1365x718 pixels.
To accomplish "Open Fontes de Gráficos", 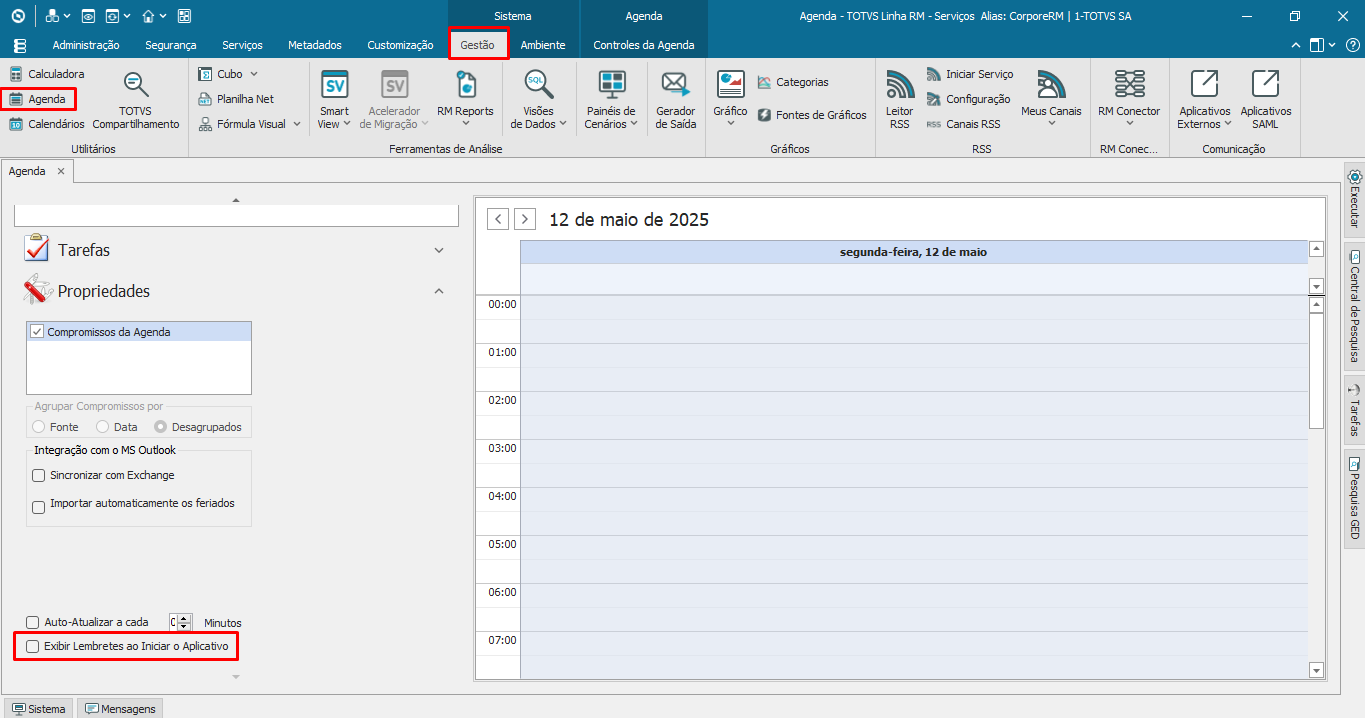I will click(x=811, y=115).
